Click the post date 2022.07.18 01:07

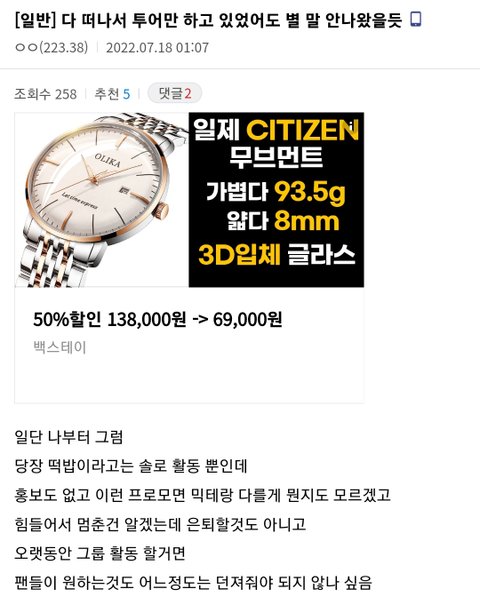click(x=157, y=48)
